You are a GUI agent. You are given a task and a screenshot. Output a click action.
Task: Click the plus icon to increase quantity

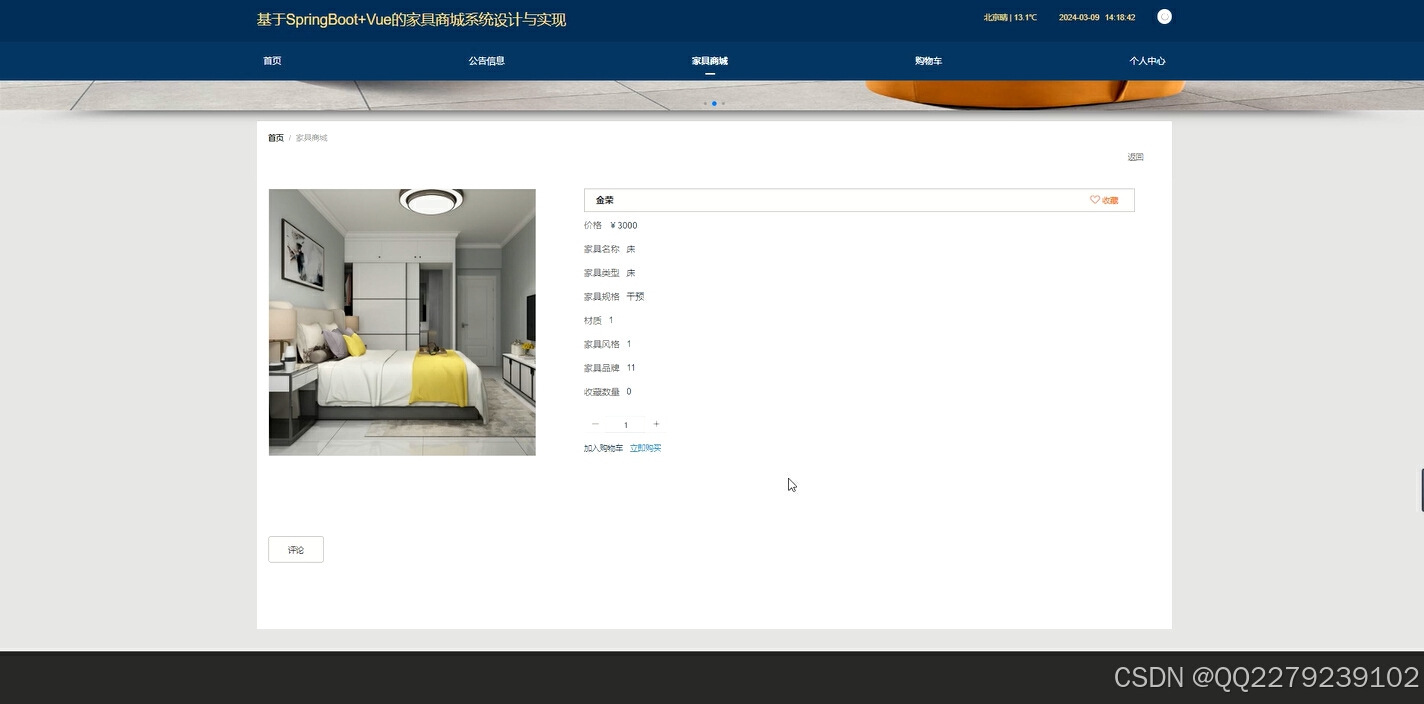pyautogui.click(x=656, y=424)
